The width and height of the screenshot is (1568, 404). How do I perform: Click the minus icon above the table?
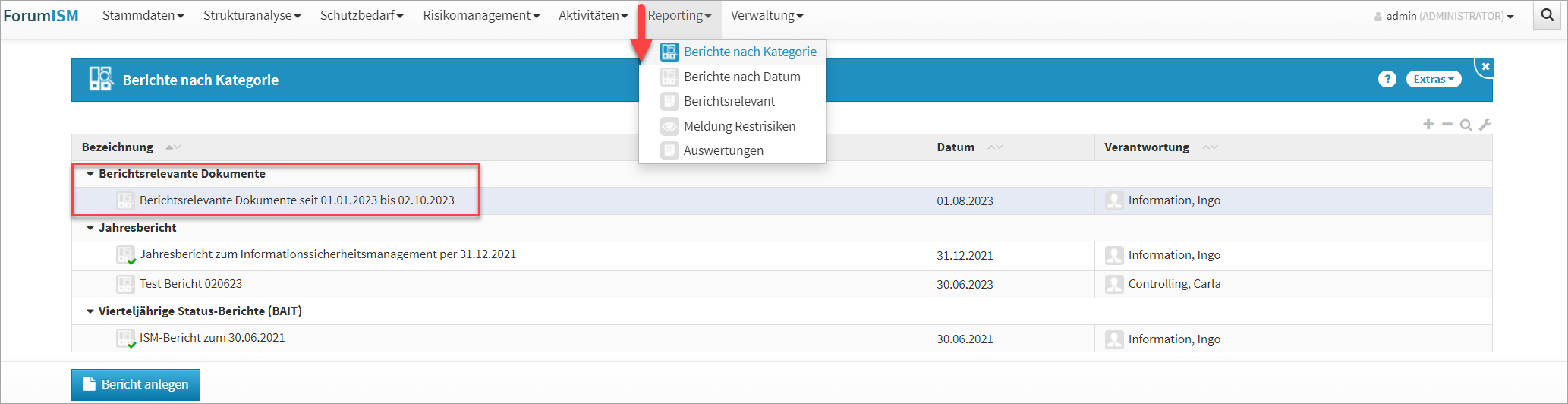coord(1447,125)
